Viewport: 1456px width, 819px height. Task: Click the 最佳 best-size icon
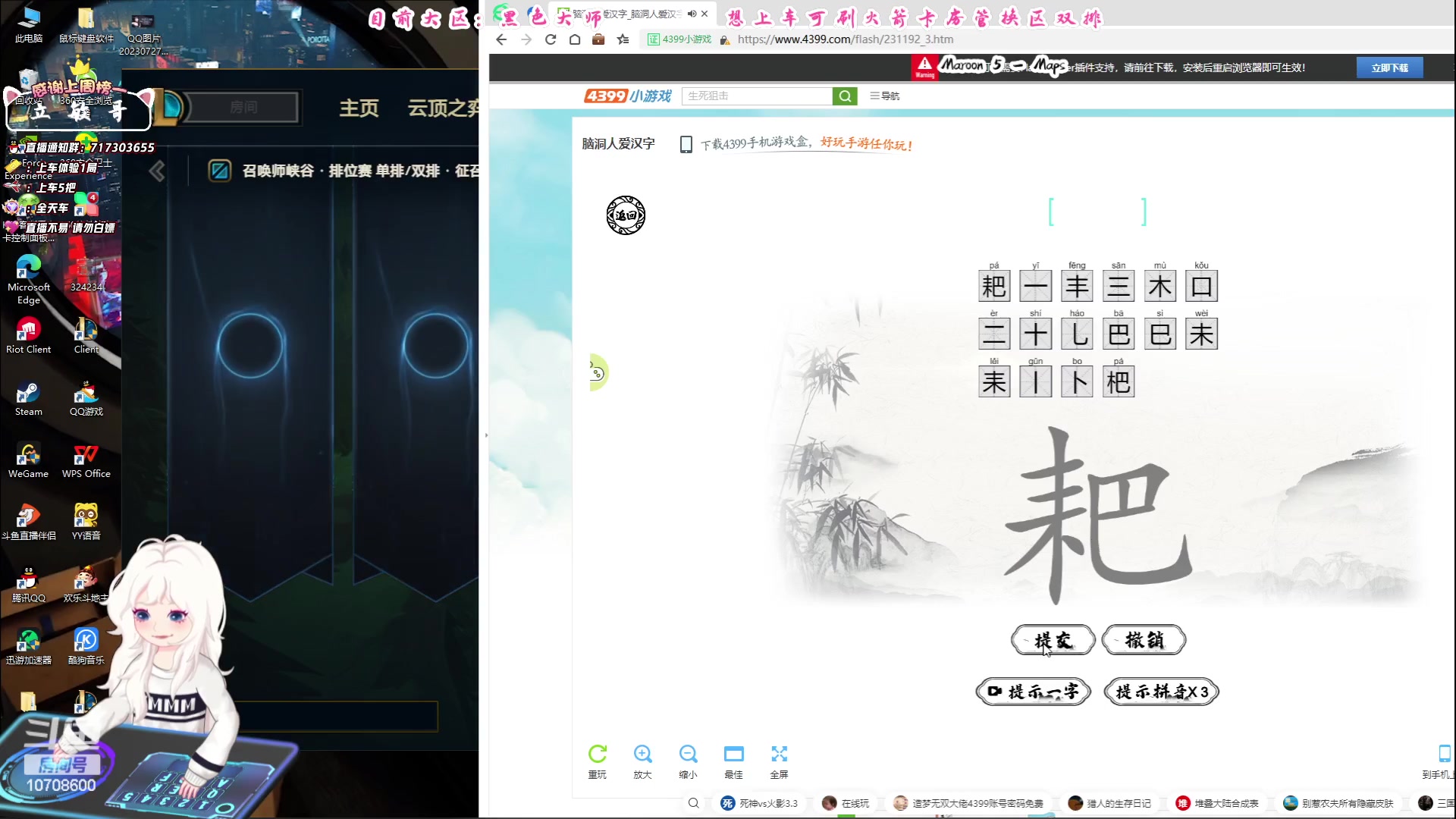click(734, 754)
